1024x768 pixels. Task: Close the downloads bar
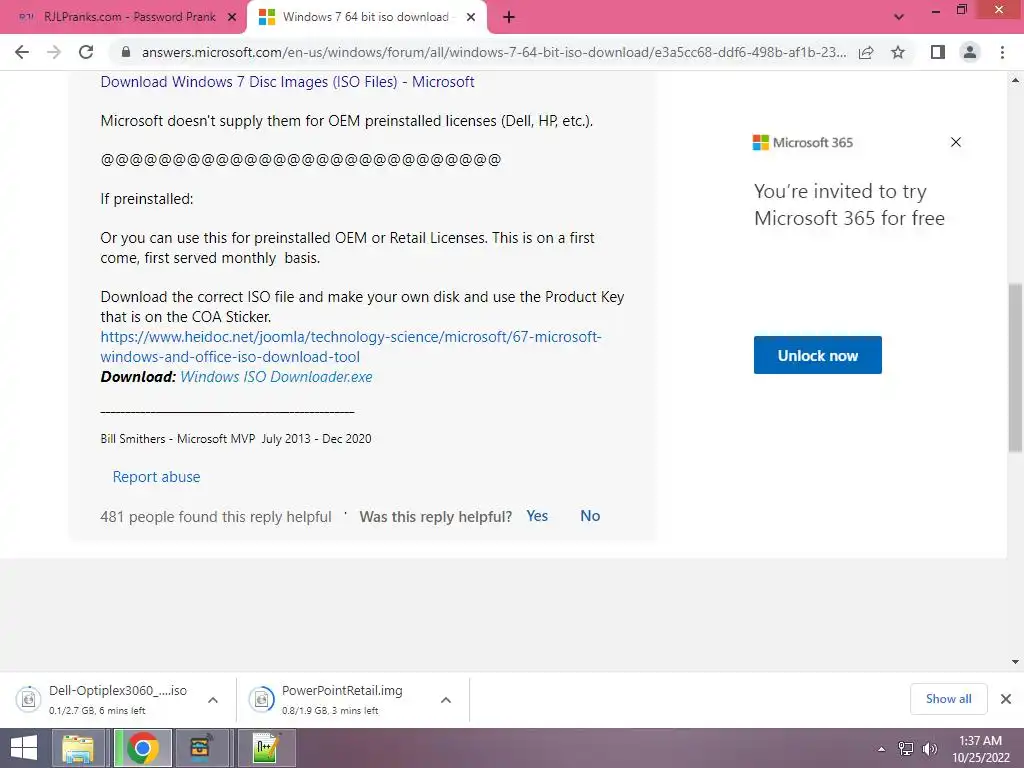pyautogui.click(x=1006, y=699)
